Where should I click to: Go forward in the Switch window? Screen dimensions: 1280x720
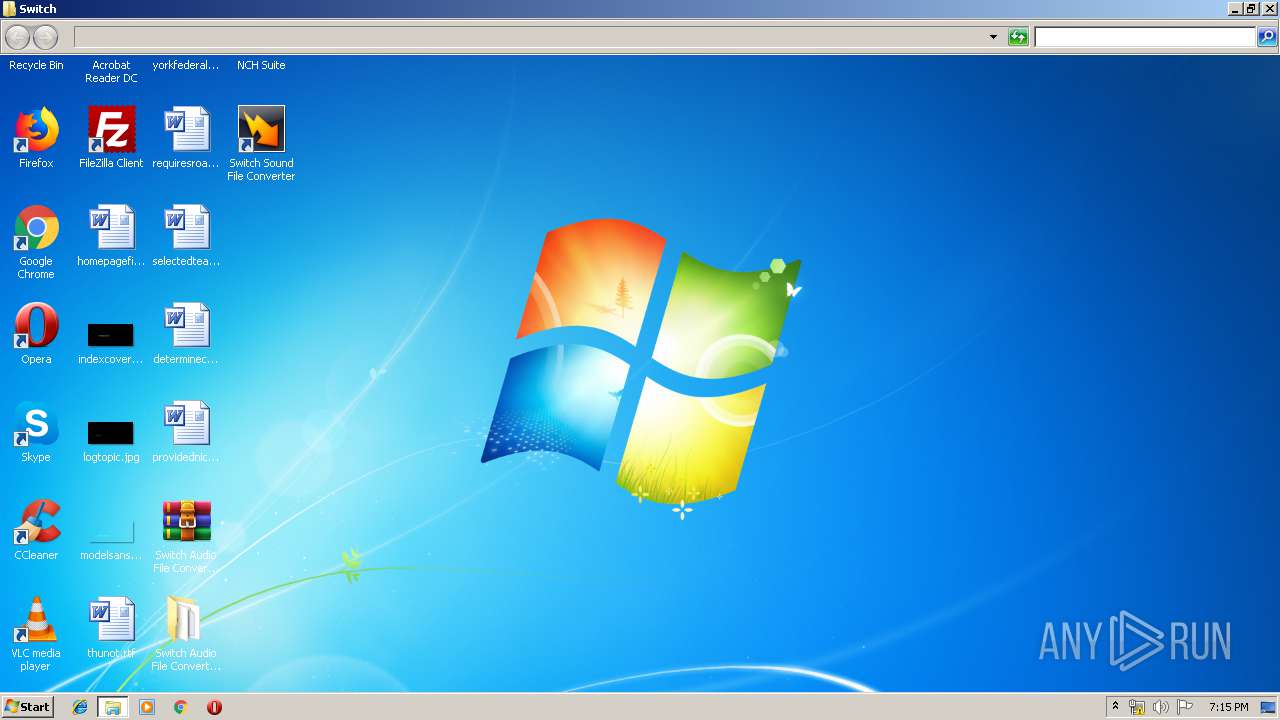click(x=46, y=37)
